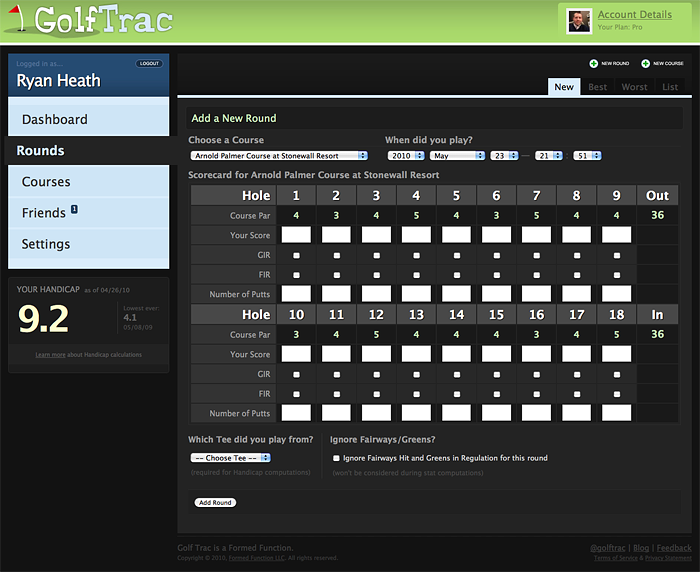Click the In total 36 value
This screenshot has height=572, width=700.
pyautogui.click(x=657, y=334)
